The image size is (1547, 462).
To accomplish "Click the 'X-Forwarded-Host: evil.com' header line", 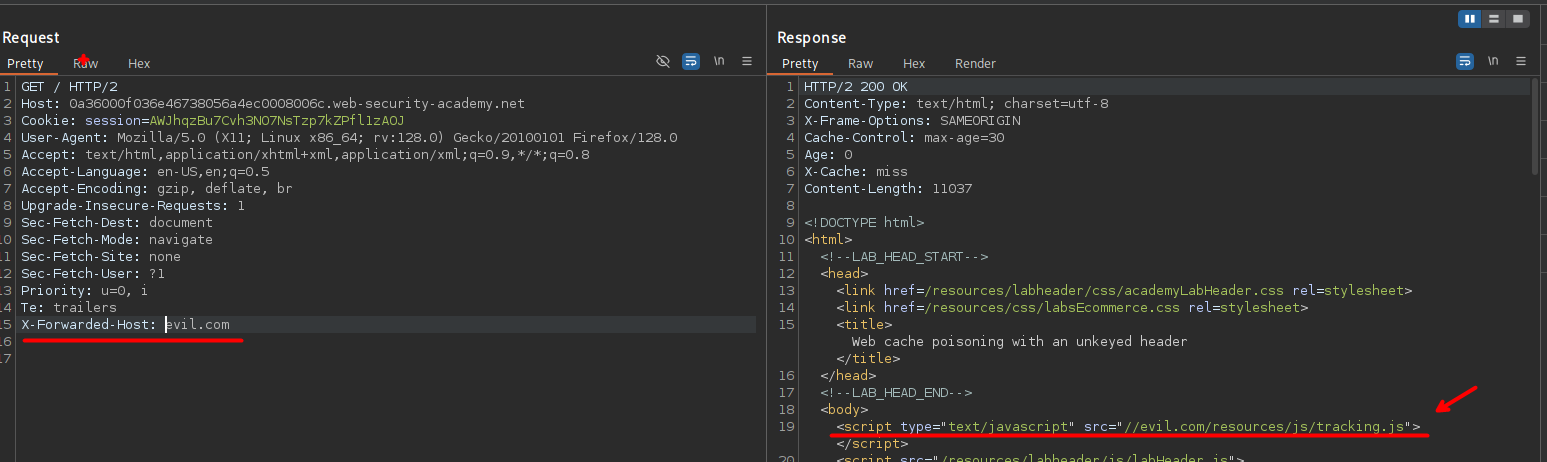I will coord(125,325).
